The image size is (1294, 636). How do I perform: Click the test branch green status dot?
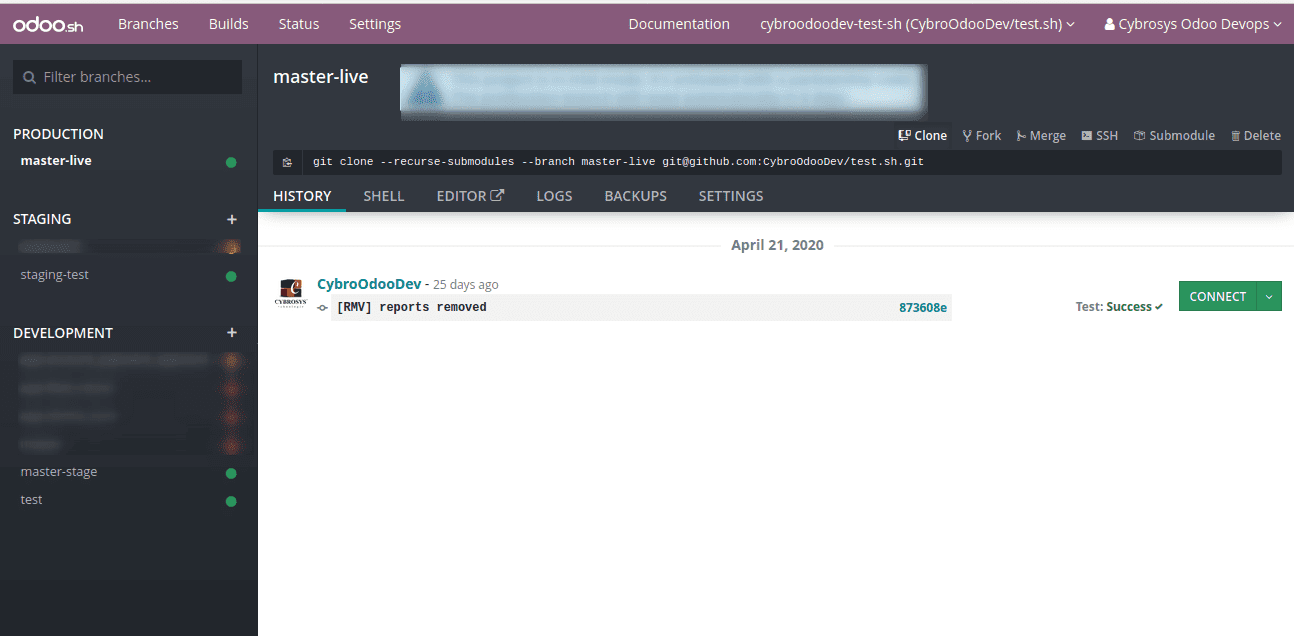[x=231, y=501]
